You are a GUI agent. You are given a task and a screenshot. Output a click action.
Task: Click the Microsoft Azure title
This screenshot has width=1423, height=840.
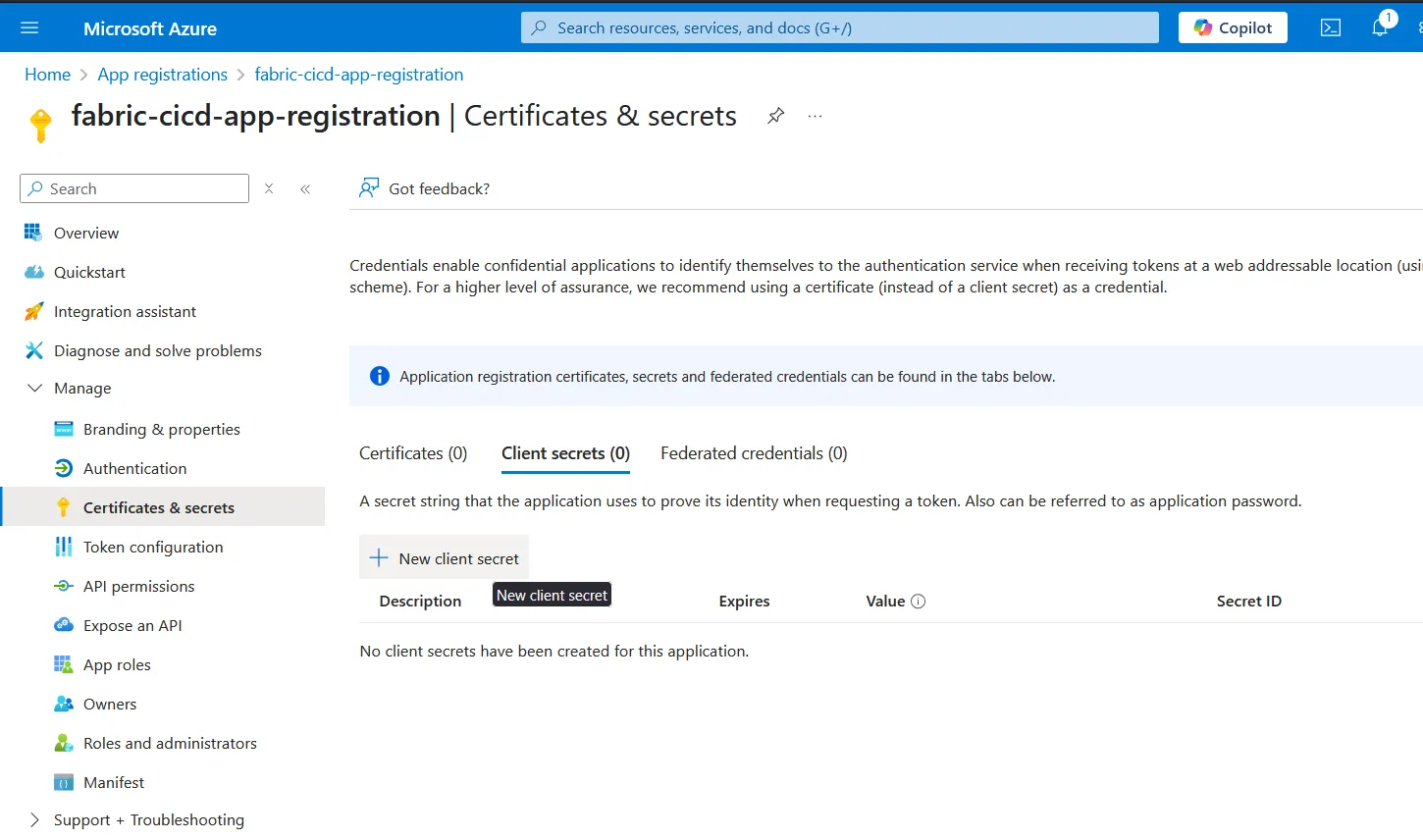(150, 28)
